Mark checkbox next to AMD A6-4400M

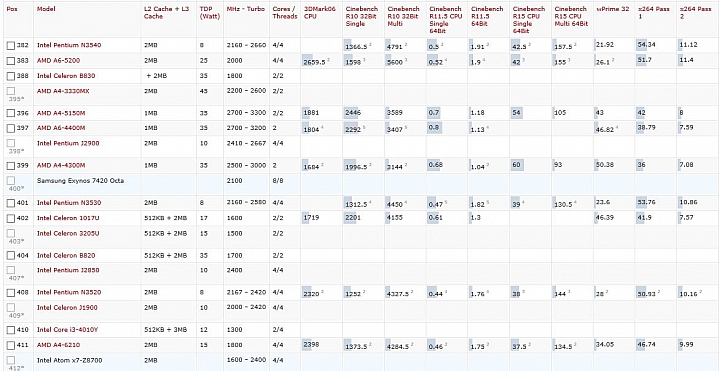click(11, 128)
